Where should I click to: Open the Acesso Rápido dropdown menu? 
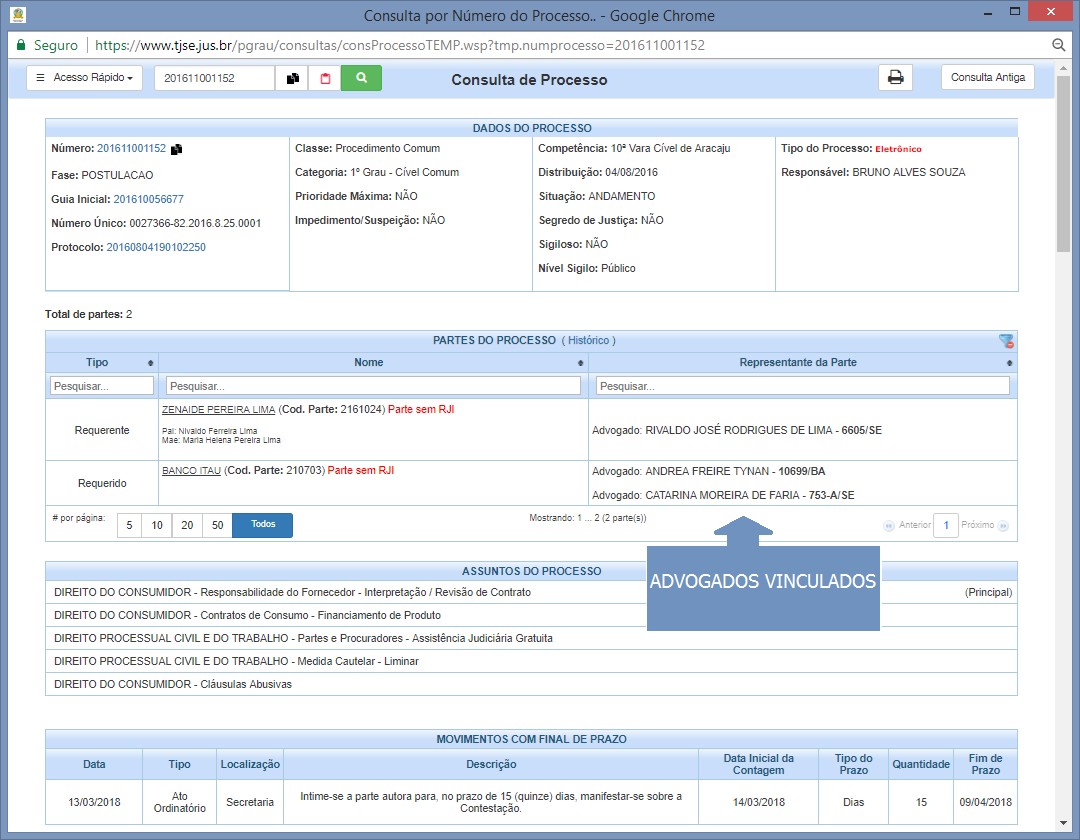85,78
